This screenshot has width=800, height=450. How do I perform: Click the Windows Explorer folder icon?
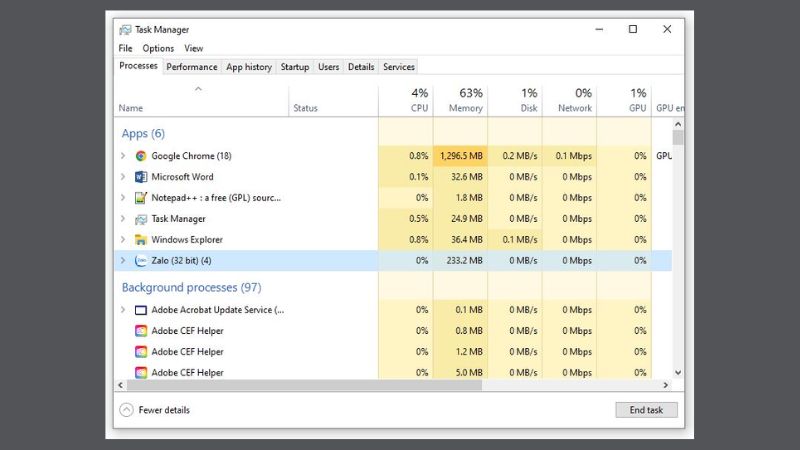[141, 240]
